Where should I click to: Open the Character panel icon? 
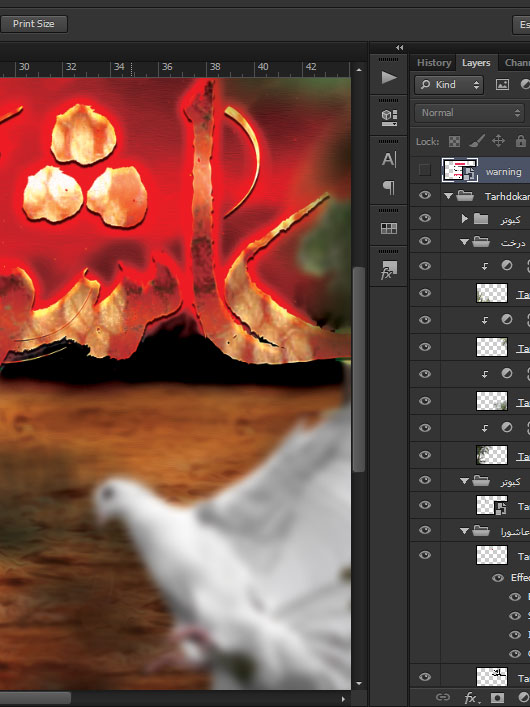[389, 159]
